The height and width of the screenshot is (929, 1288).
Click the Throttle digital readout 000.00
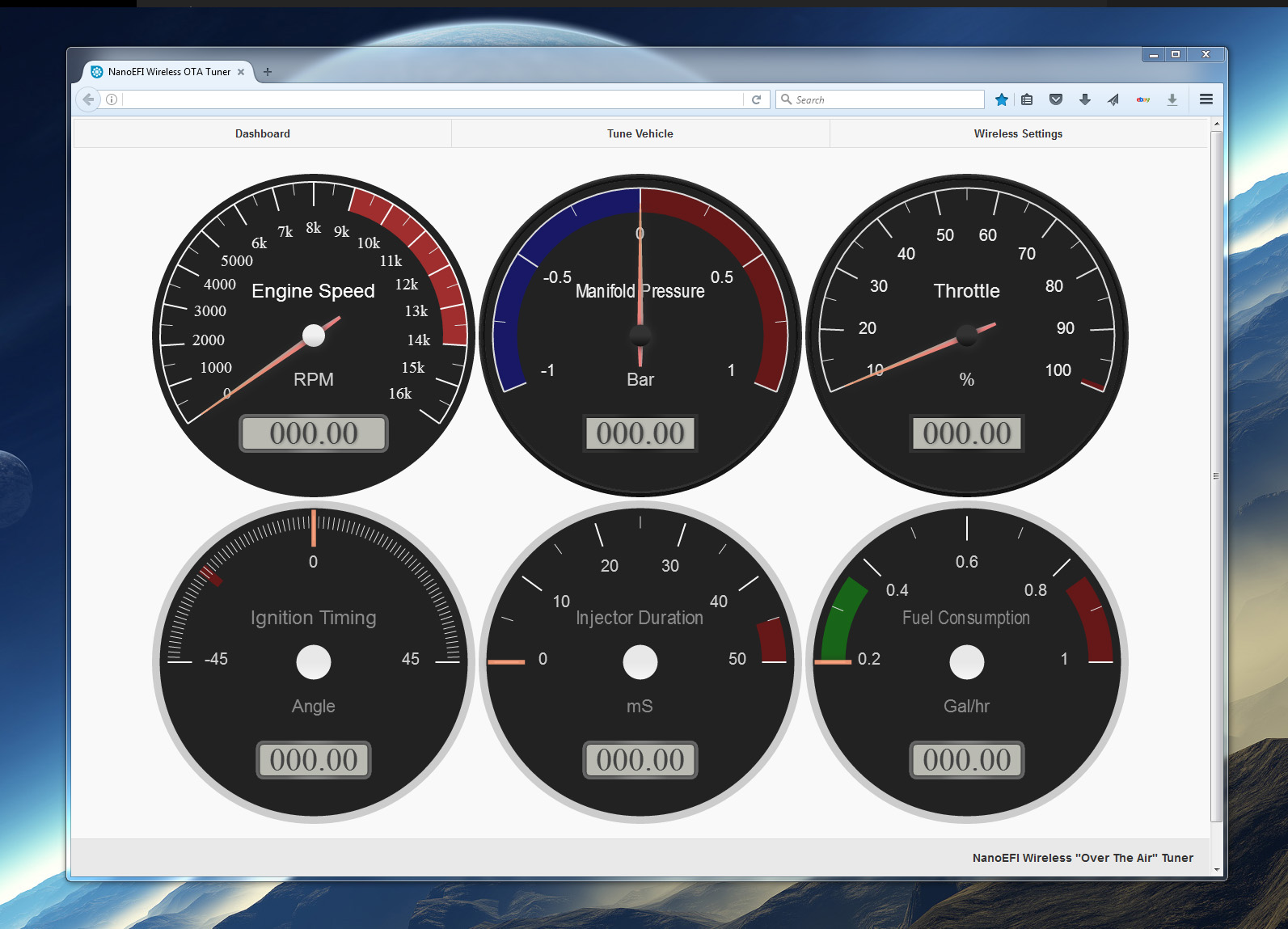(967, 433)
